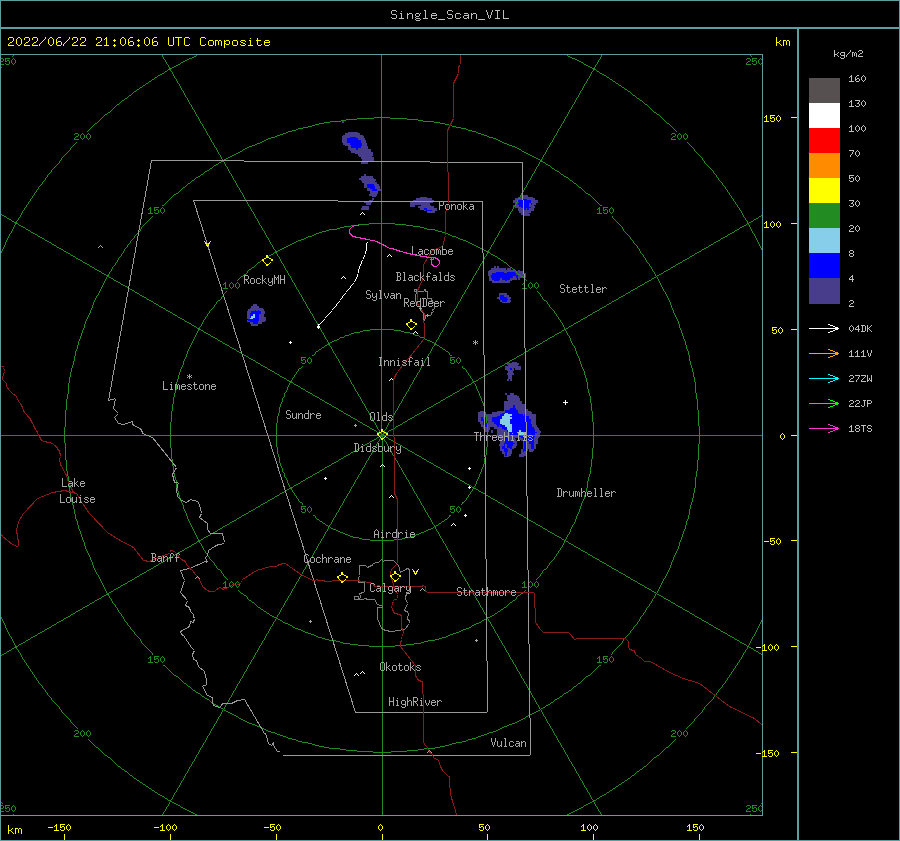Click the Cochrane town label
Image resolution: width=900 pixels, height=841 pixels.
[x=327, y=559]
